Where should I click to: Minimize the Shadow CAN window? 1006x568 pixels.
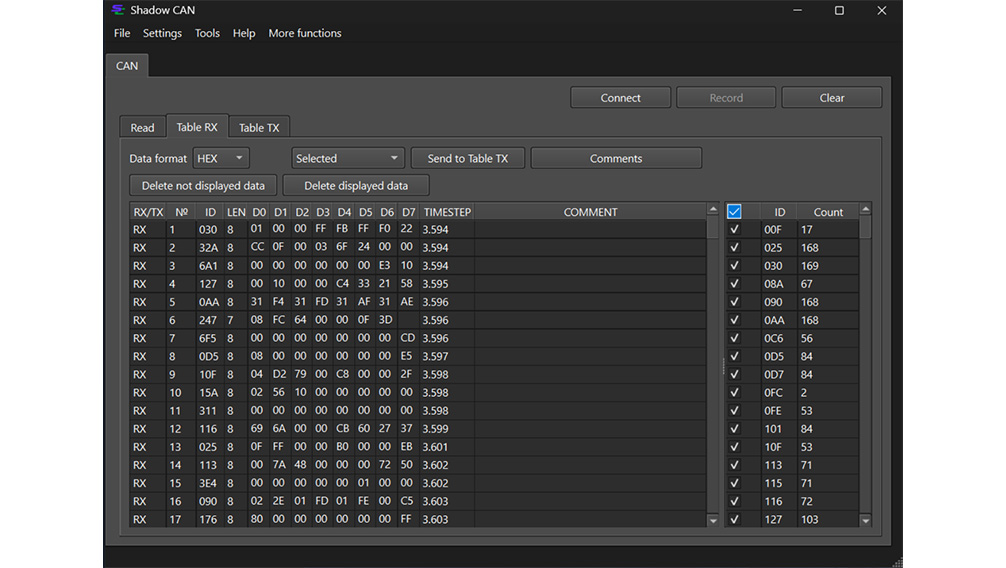(797, 10)
